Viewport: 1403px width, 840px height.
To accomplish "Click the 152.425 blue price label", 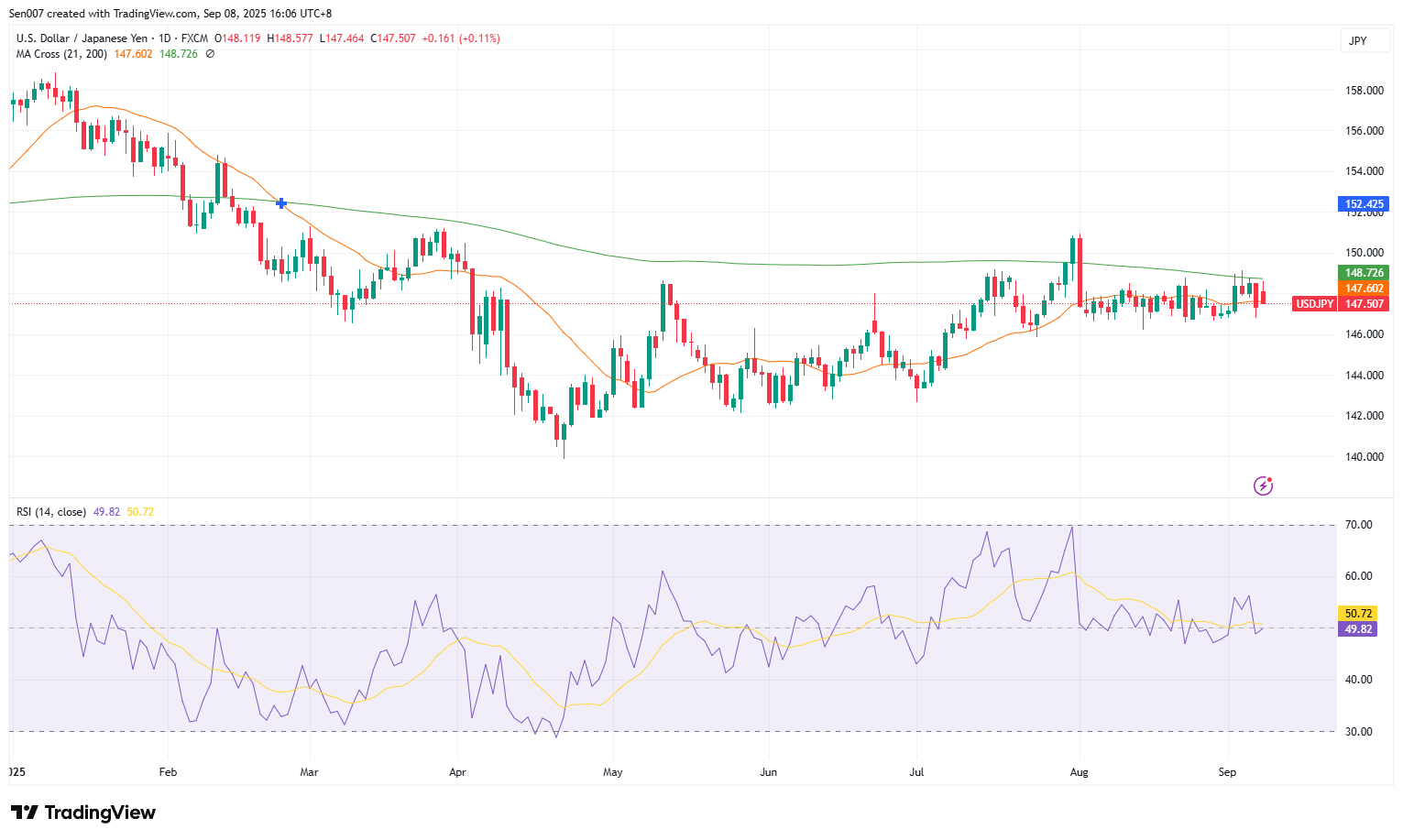I will [x=1365, y=204].
